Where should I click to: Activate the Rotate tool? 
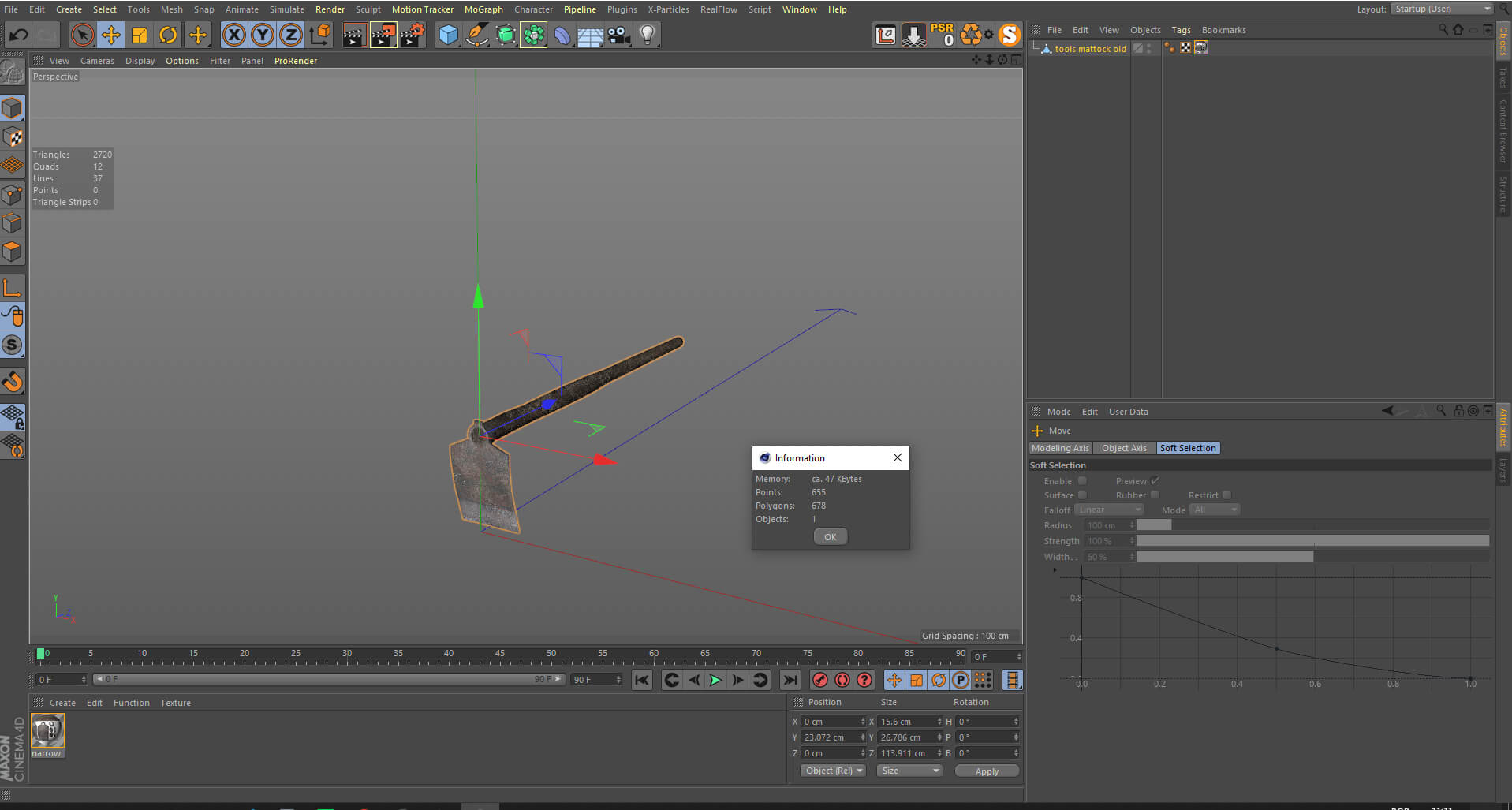coord(168,35)
